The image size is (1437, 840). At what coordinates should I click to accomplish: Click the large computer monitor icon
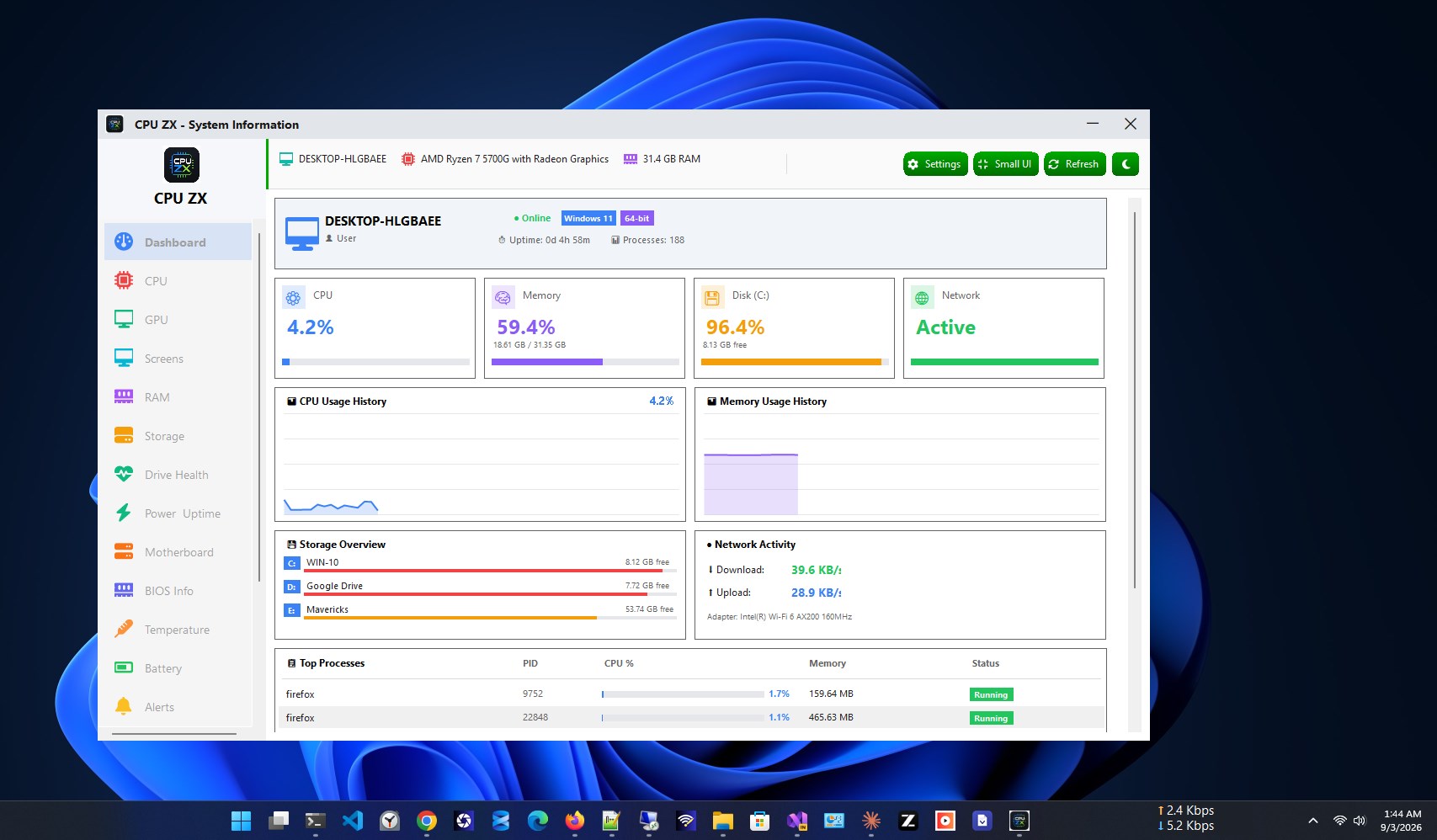[x=302, y=233]
